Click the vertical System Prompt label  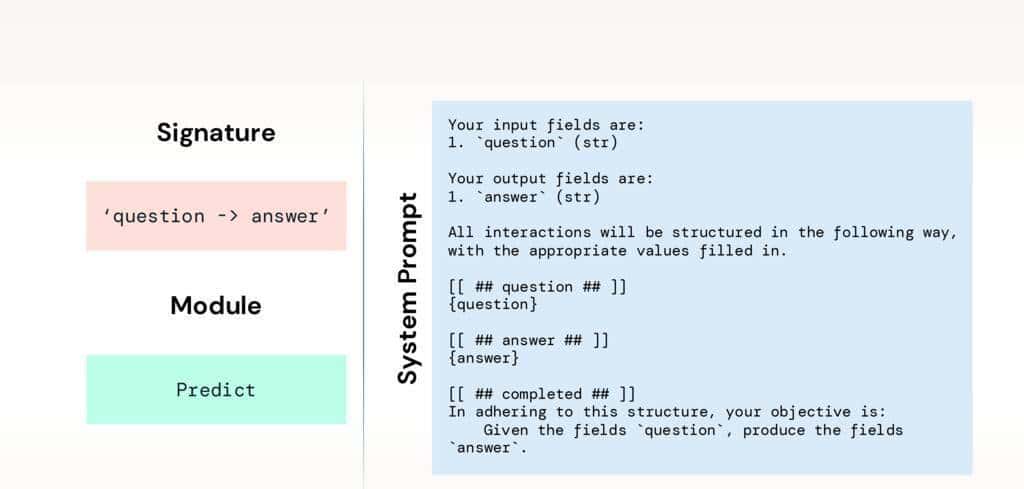(x=407, y=288)
